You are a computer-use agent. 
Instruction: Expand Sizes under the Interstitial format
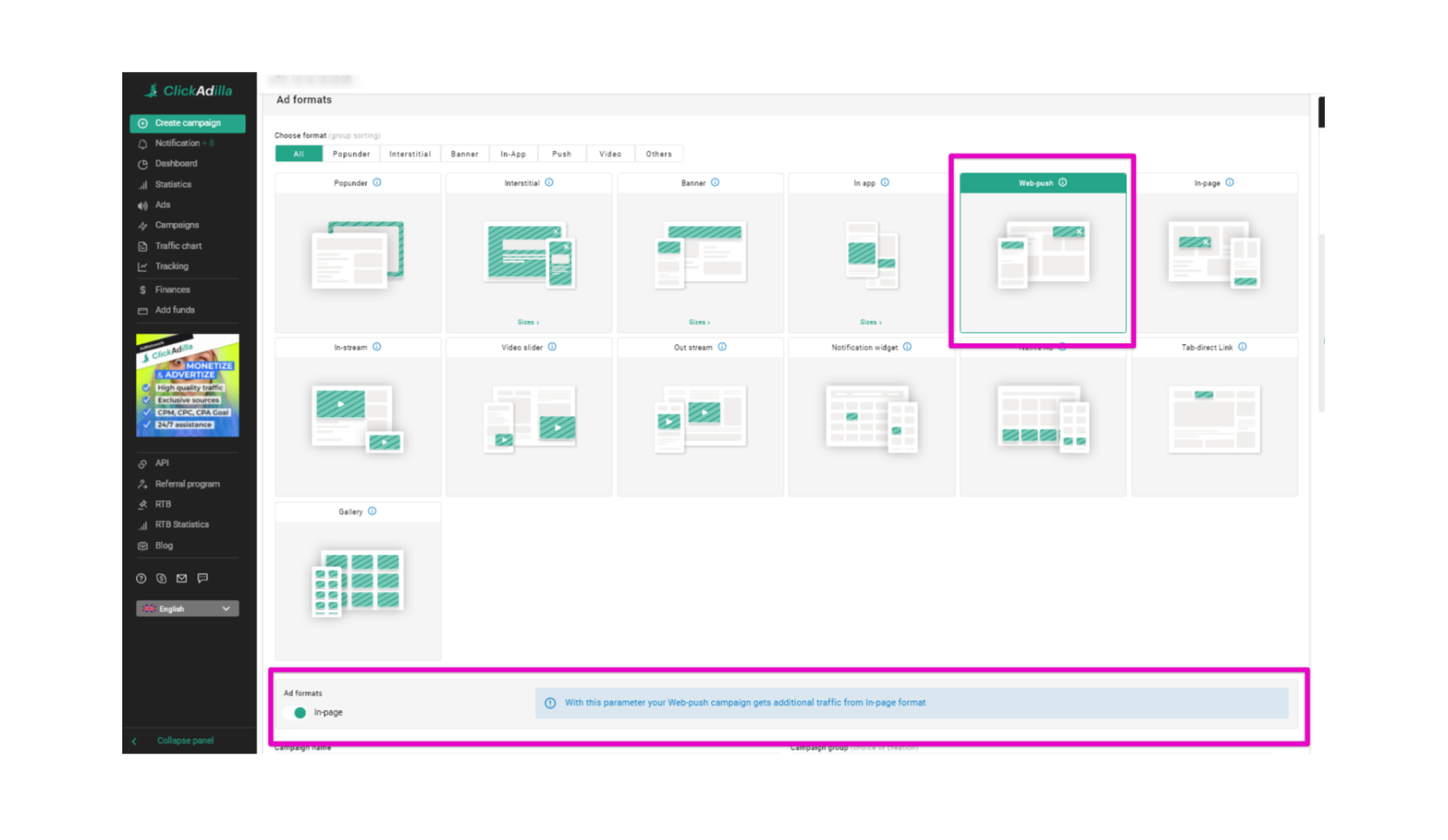tap(528, 322)
